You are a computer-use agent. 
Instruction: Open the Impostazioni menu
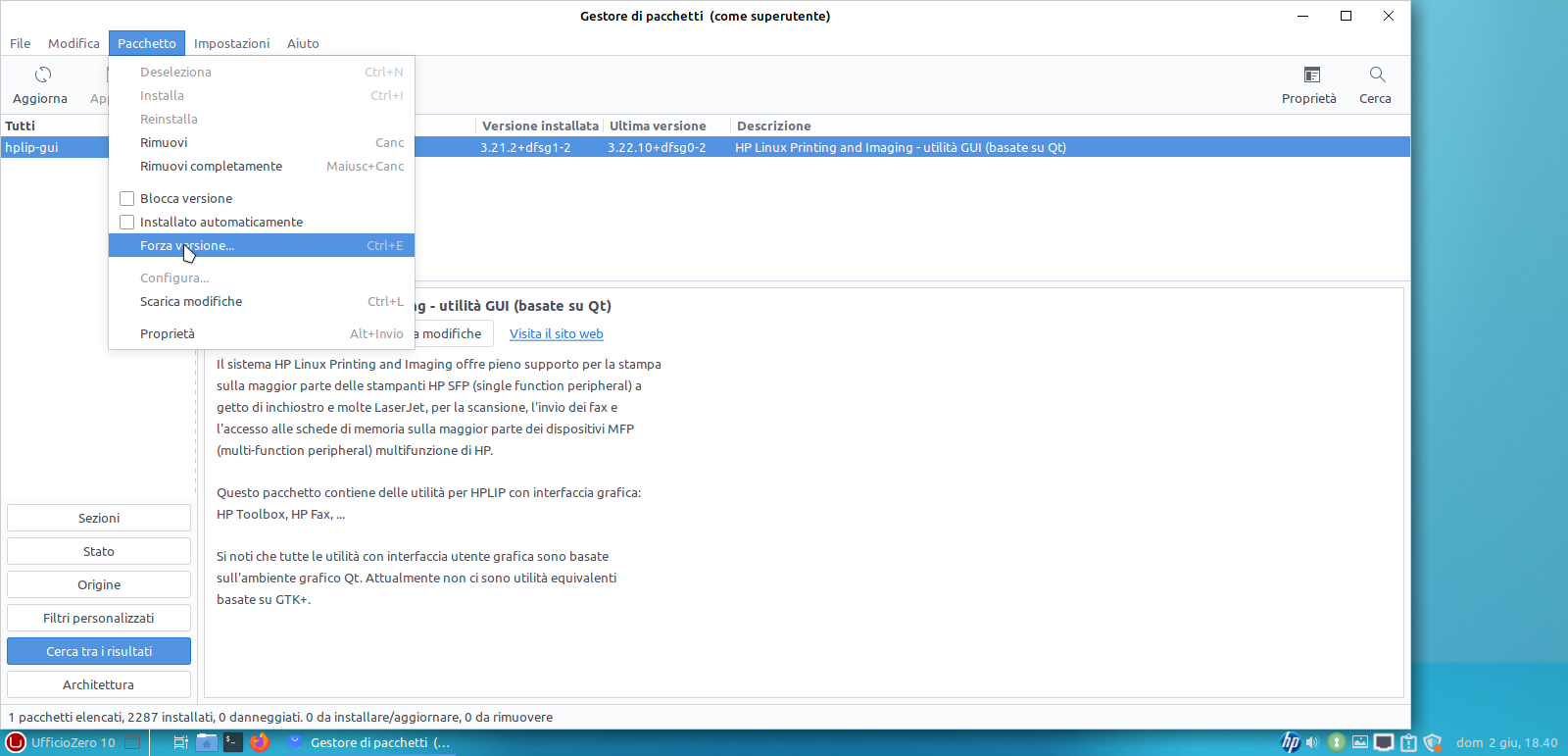point(231,43)
